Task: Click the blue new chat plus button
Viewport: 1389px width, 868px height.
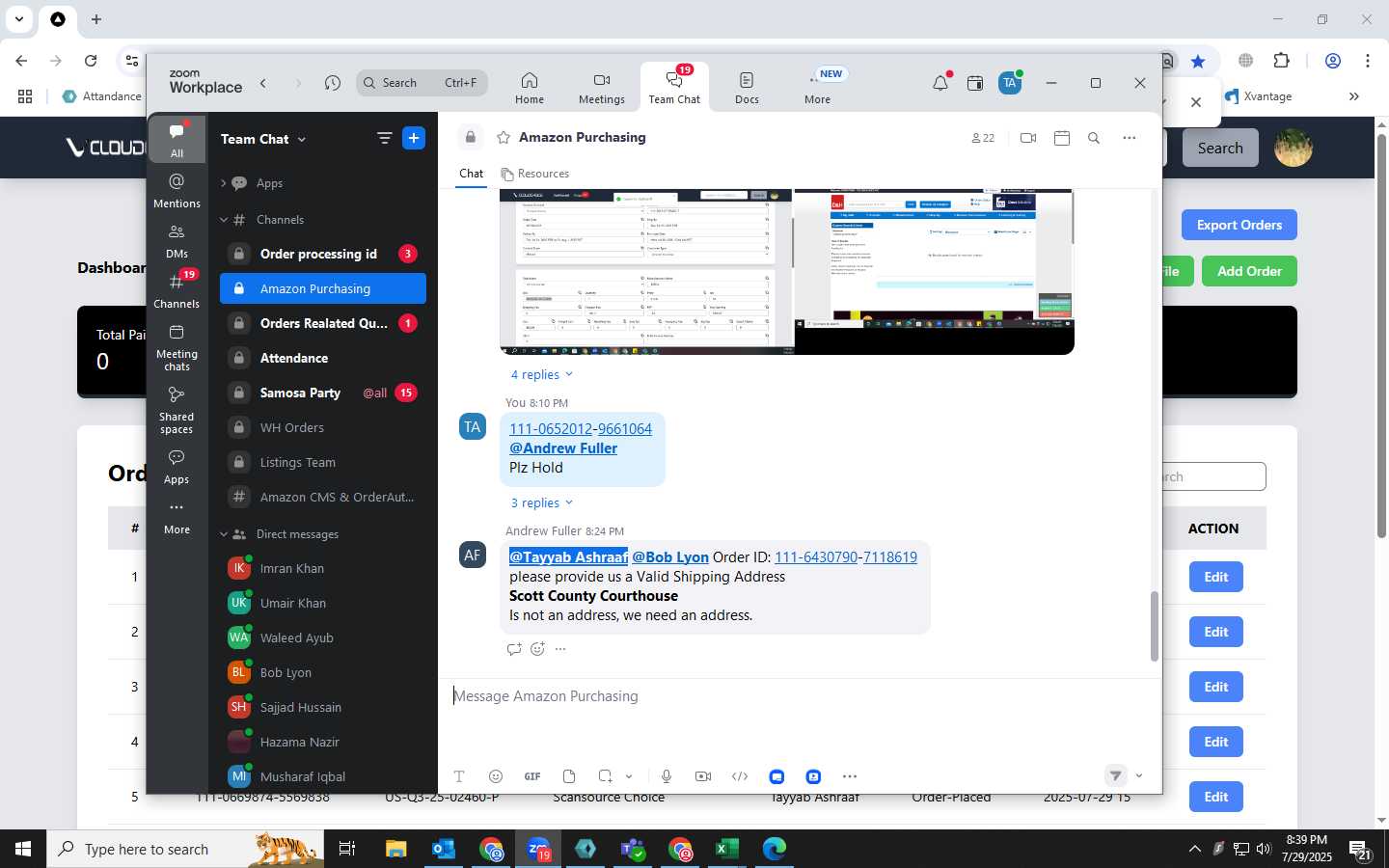Action: [414, 139]
